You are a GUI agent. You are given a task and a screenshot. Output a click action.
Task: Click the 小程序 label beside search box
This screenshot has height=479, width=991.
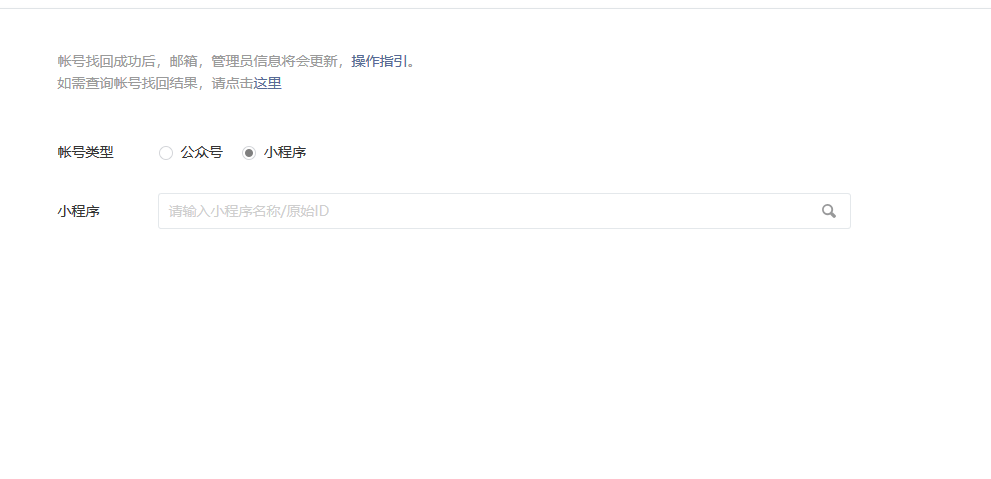(78, 211)
